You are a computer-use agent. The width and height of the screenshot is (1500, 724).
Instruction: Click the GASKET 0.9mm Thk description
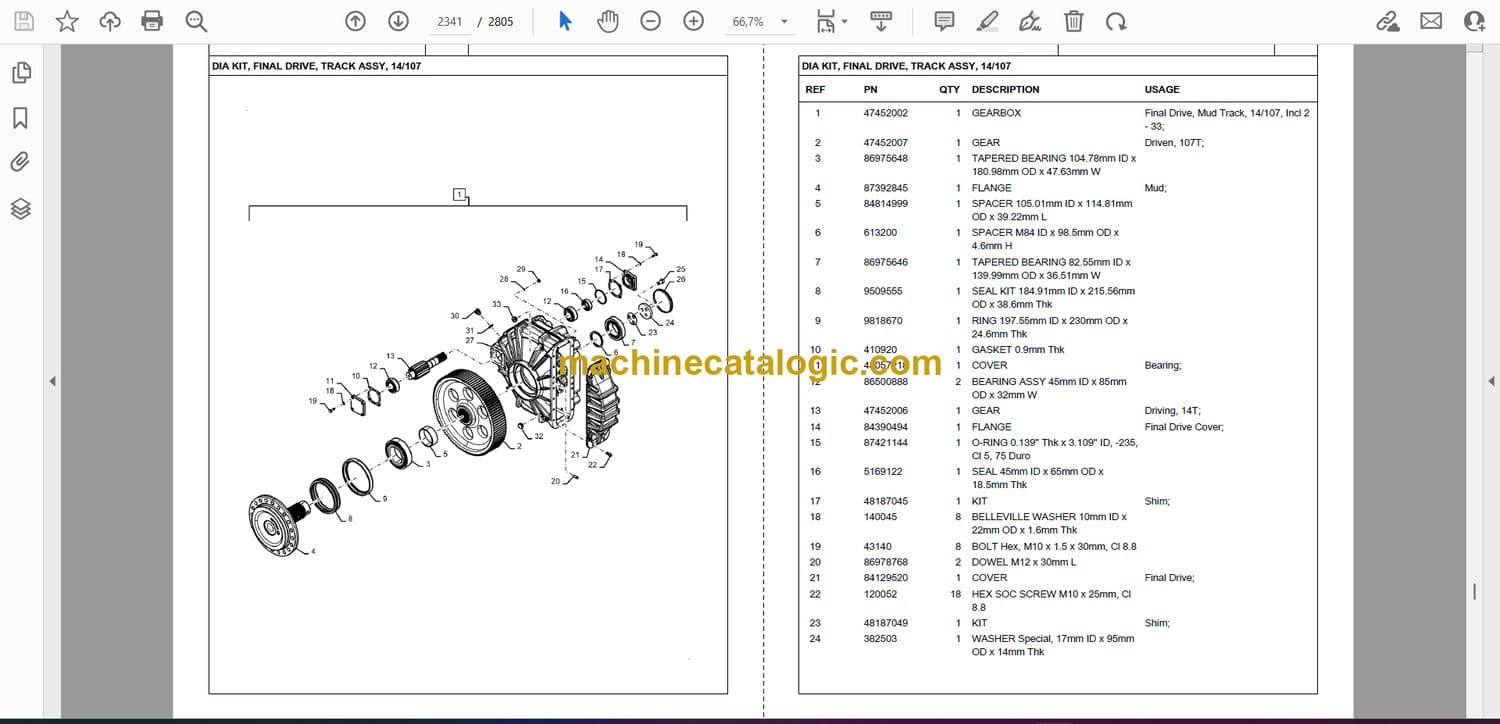[1018, 350]
